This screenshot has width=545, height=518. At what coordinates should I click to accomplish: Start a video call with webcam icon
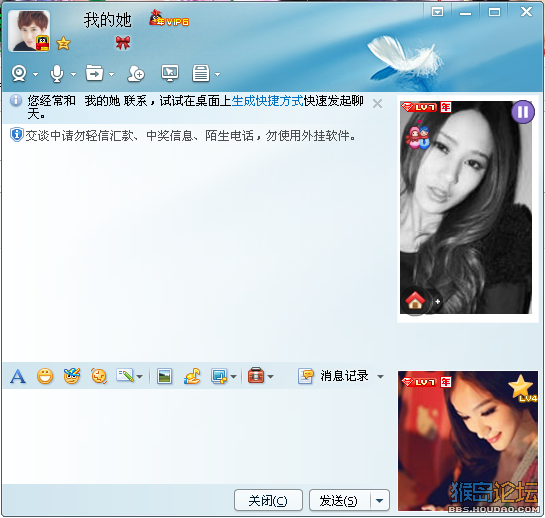pos(19,73)
